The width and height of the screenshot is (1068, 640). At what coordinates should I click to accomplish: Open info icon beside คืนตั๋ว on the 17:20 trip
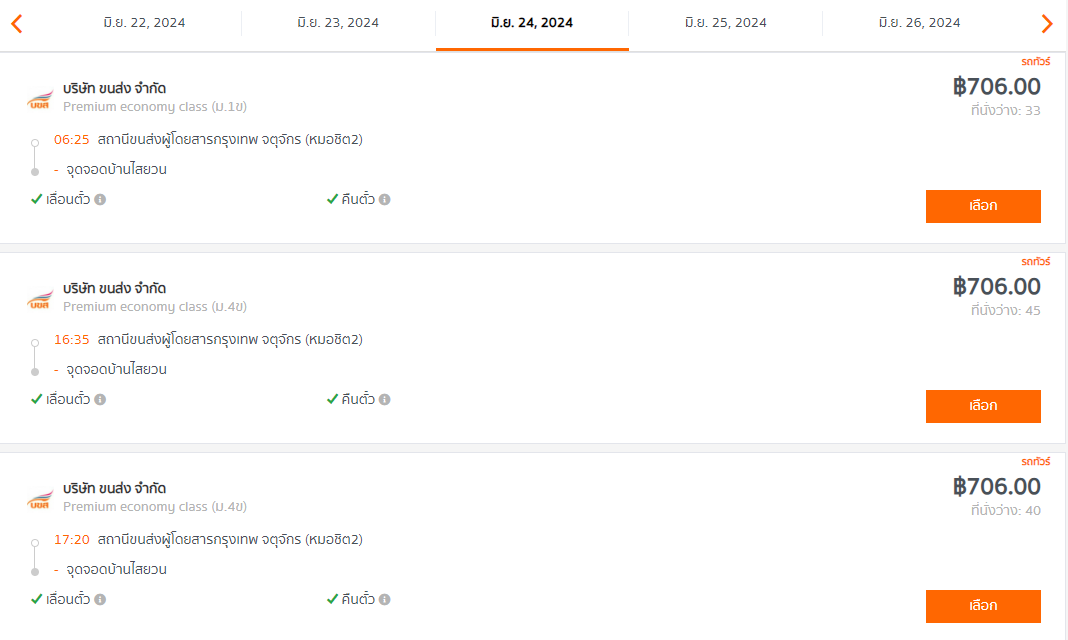click(x=385, y=600)
